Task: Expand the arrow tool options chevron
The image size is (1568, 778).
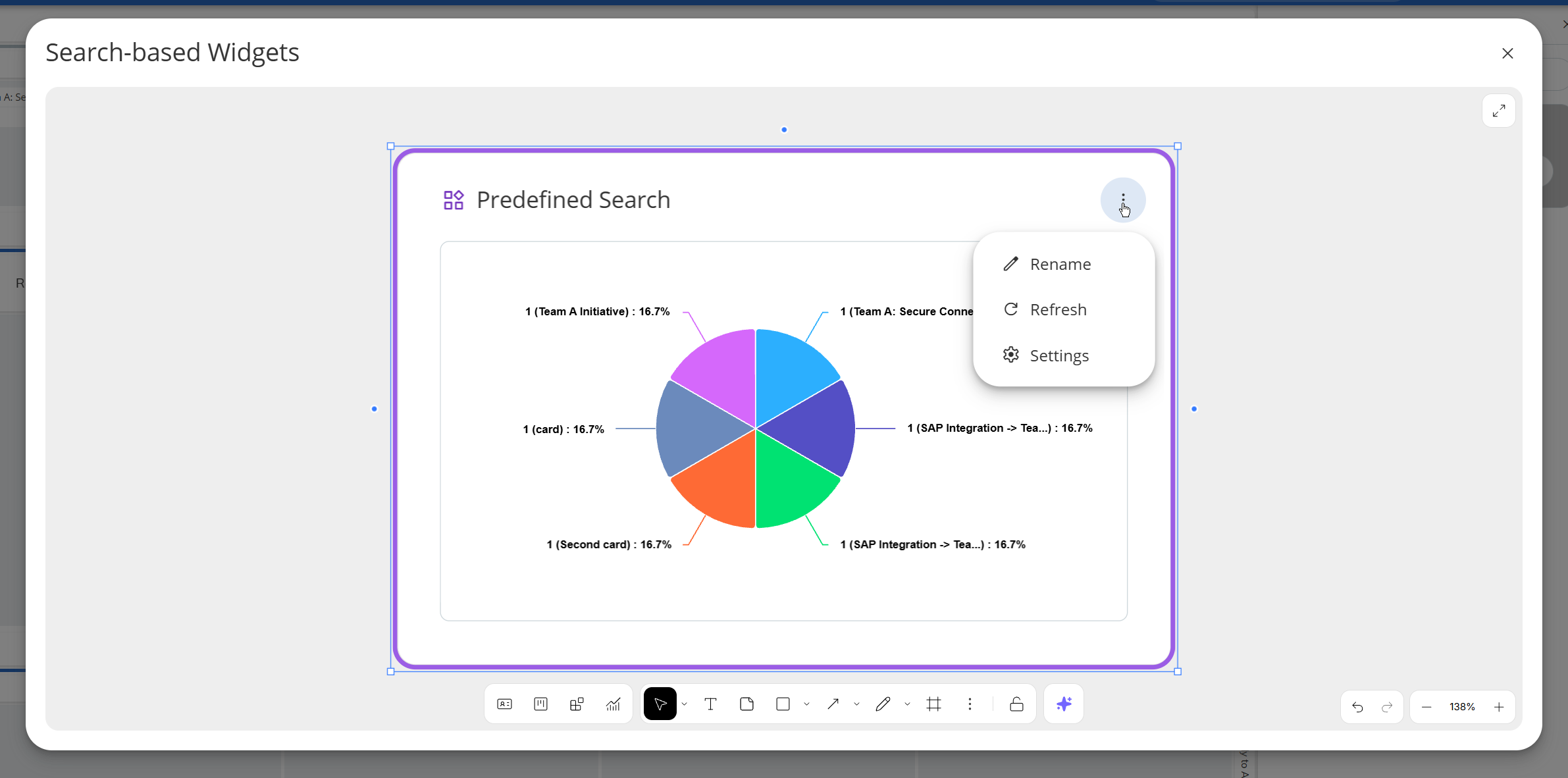Action: click(856, 704)
